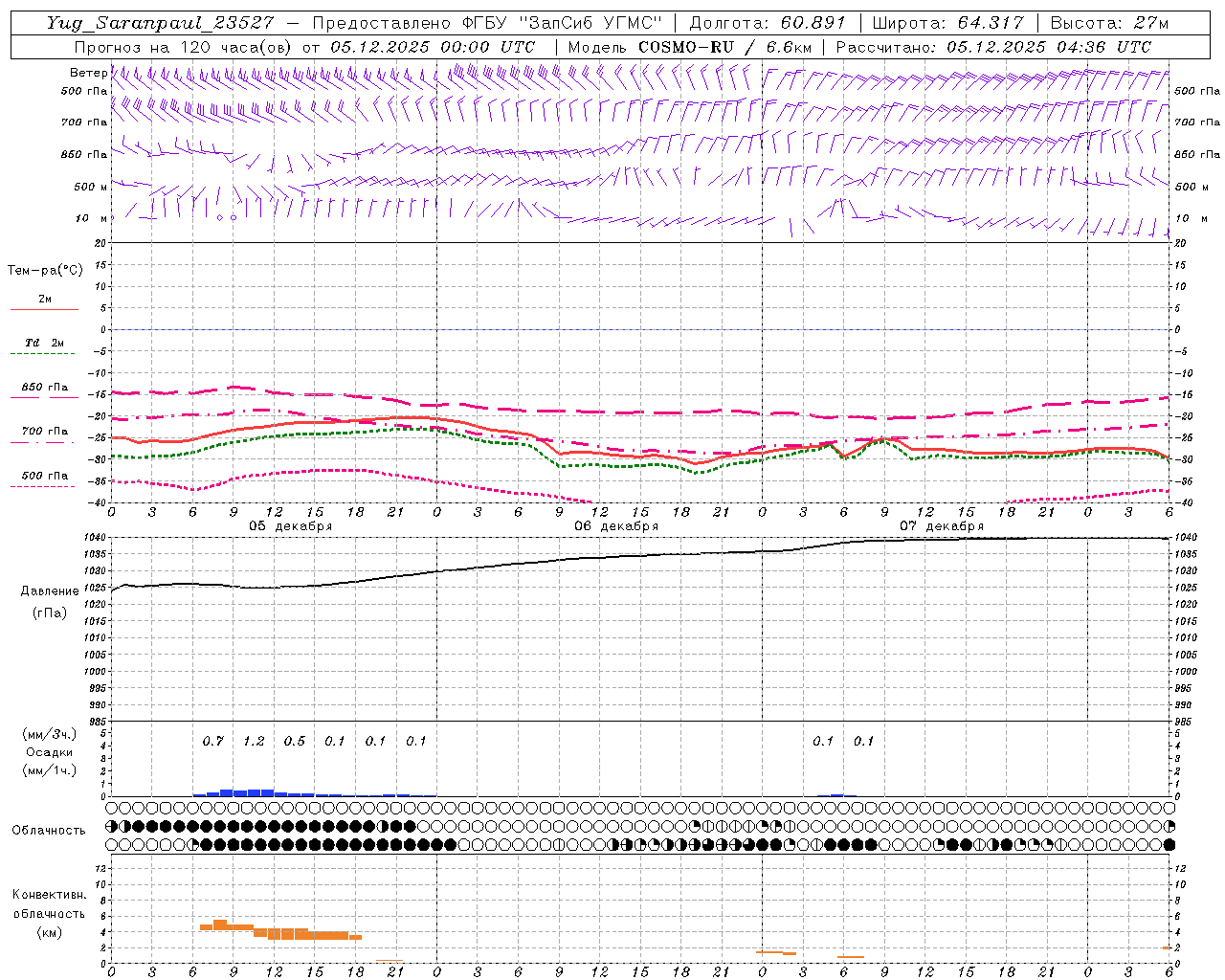This screenshot has height=980, width=1225.
Task: Click the (гПа) unit under Давление
Action: pos(50,612)
